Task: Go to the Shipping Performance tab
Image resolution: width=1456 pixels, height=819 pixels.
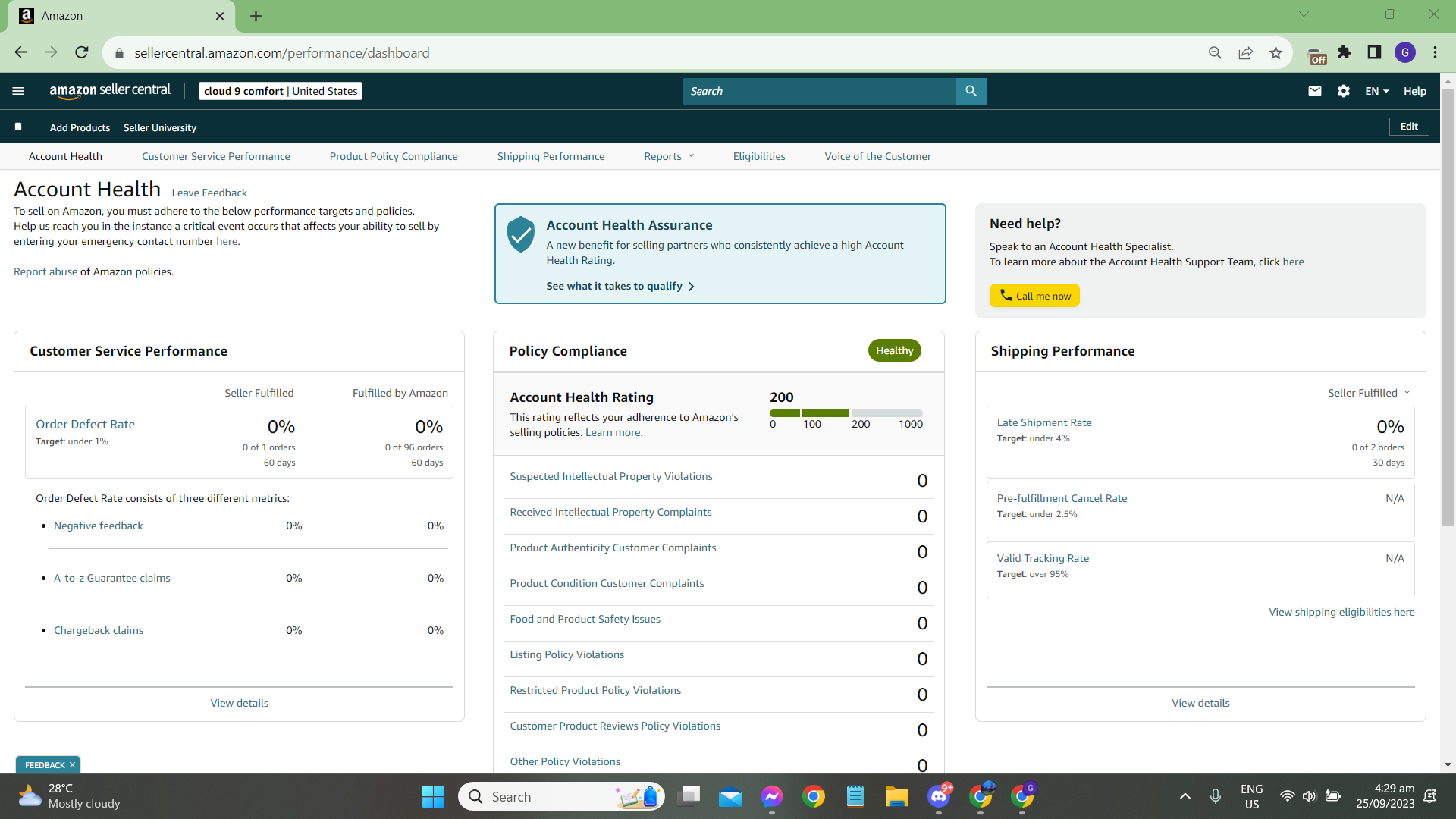Action: (x=551, y=156)
